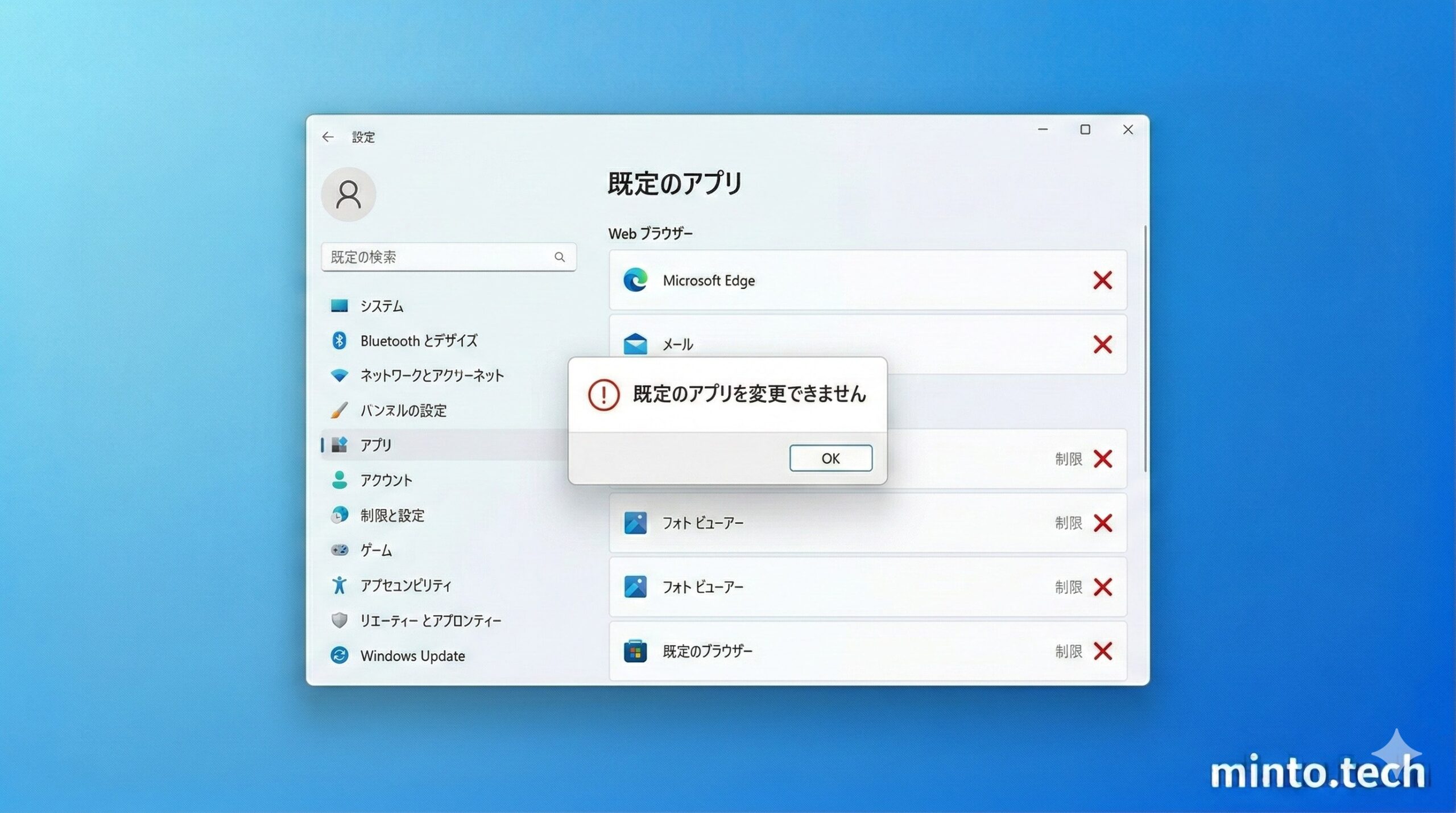Click the back arrow in 設定
1456x813 pixels.
click(x=328, y=137)
